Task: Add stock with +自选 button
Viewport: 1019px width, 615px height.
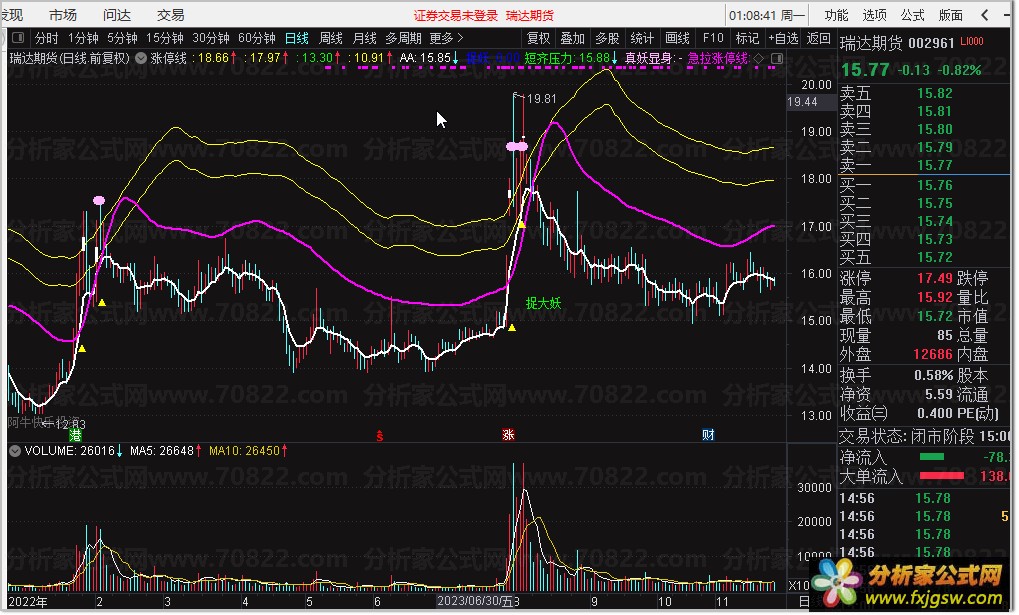Action: tap(783, 38)
